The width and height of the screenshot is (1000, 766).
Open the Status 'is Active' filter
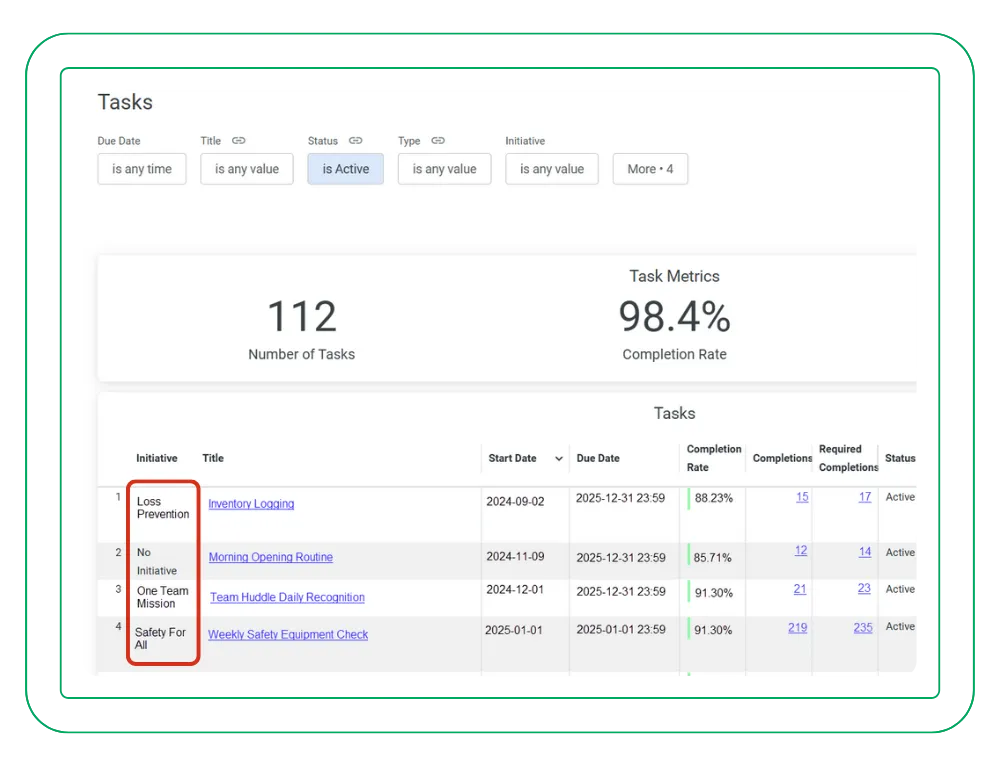pos(346,169)
